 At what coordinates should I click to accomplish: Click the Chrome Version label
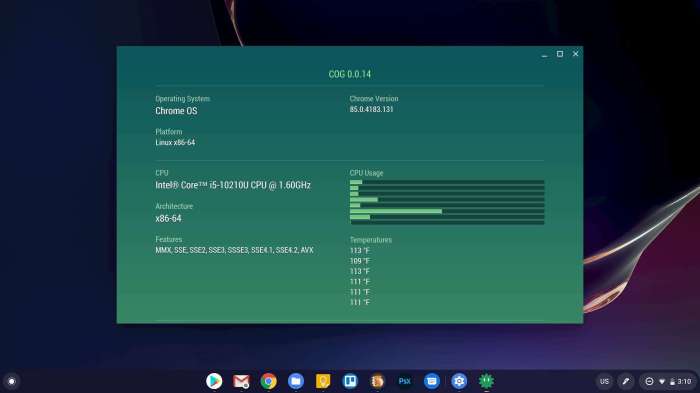click(x=374, y=99)
